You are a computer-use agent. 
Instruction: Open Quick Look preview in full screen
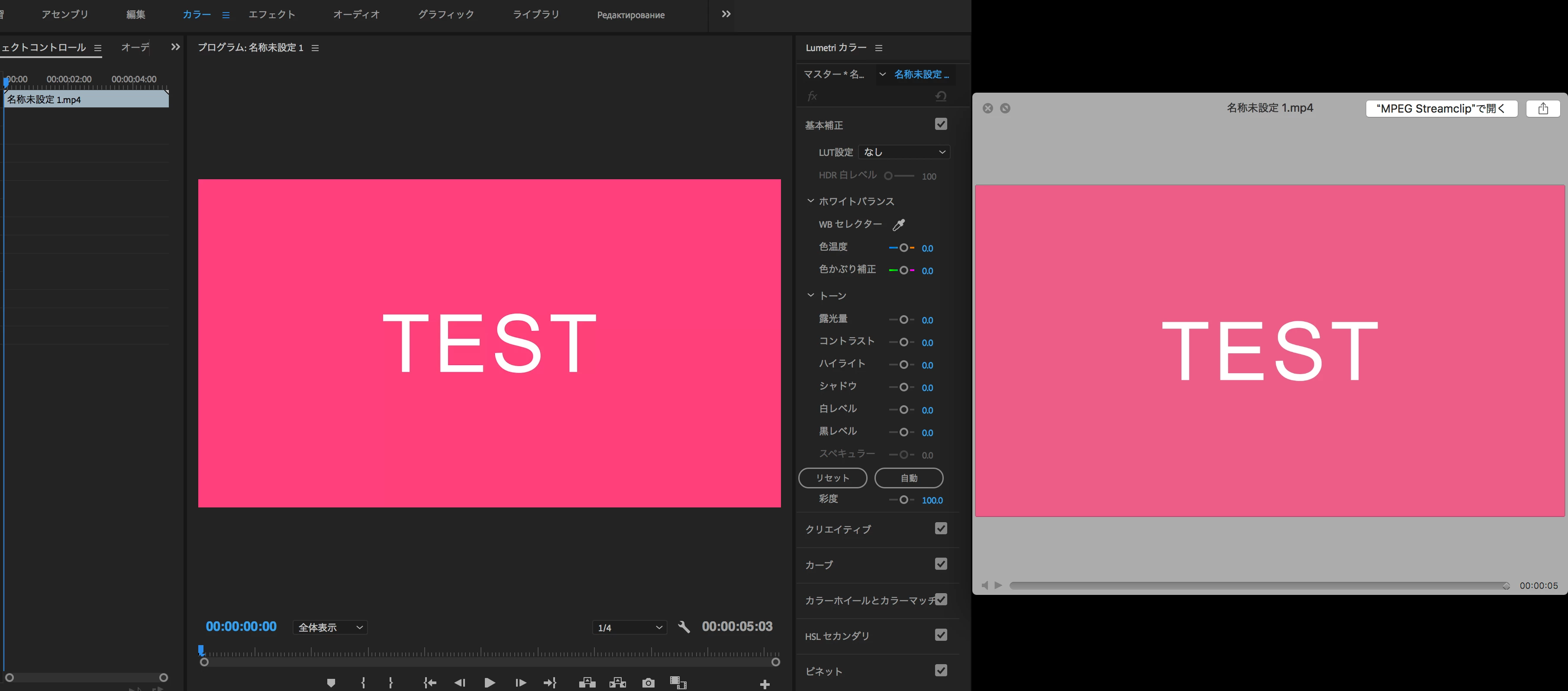pyautogui.click(x=1005, y=108)
